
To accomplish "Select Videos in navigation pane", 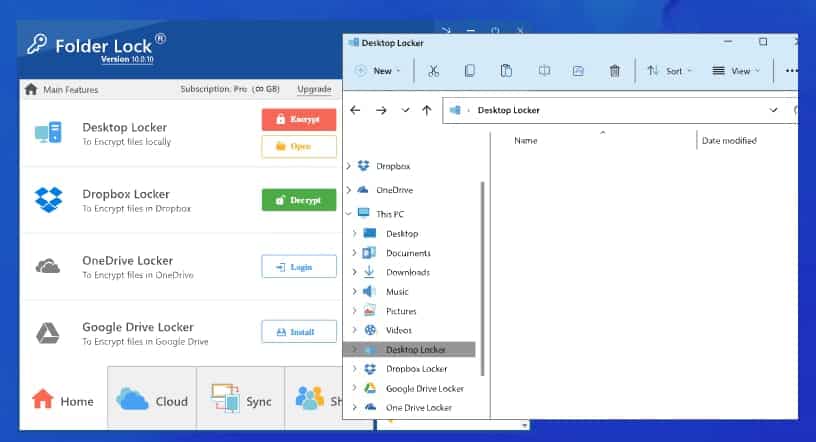I will pos(399,330).
